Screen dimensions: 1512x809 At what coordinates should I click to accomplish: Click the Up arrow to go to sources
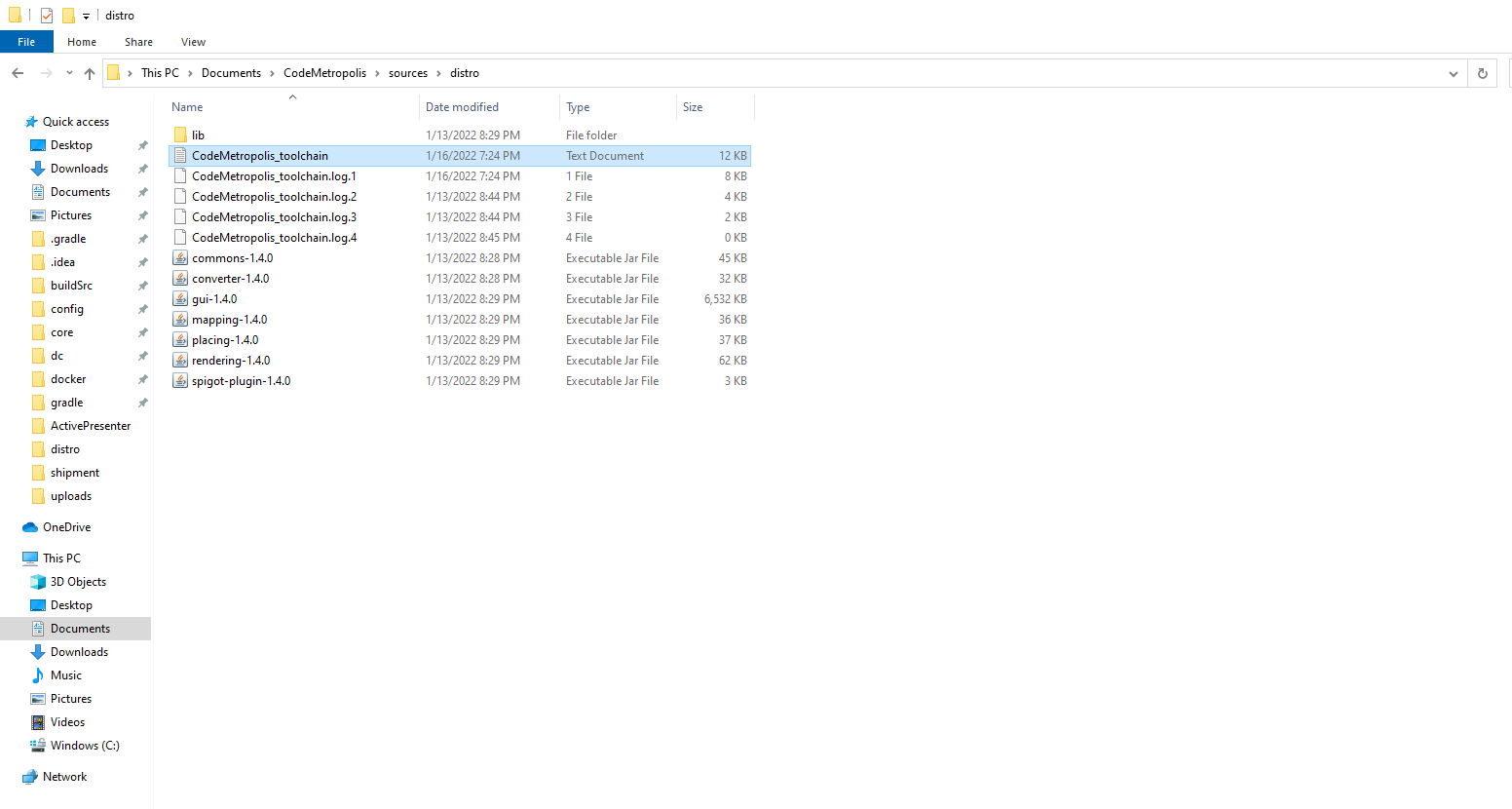point(89,73)
